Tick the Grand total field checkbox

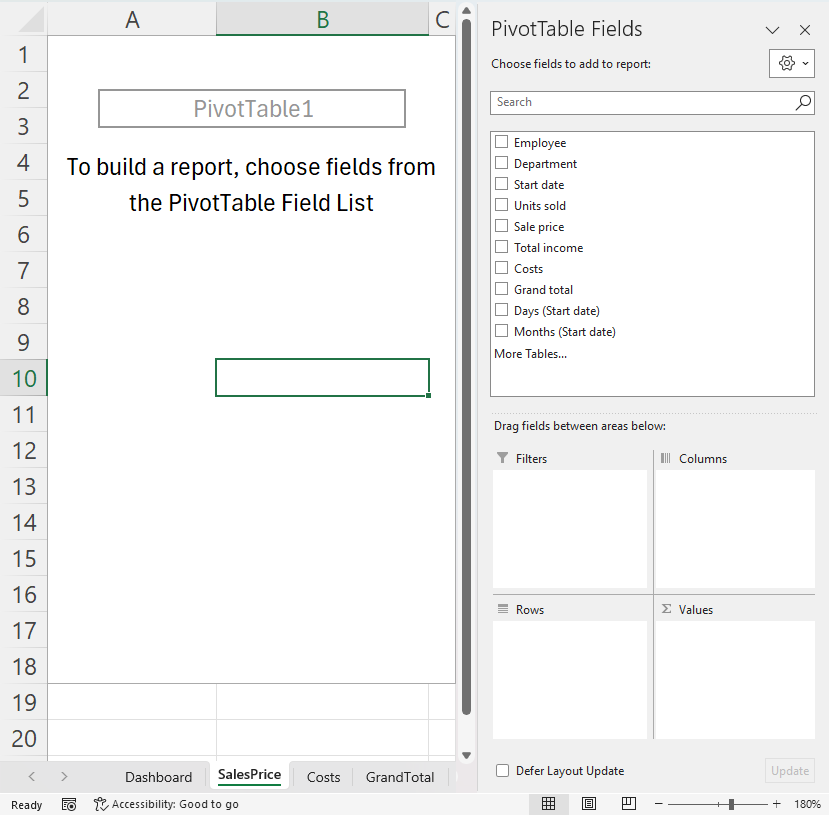pos(502,289)
